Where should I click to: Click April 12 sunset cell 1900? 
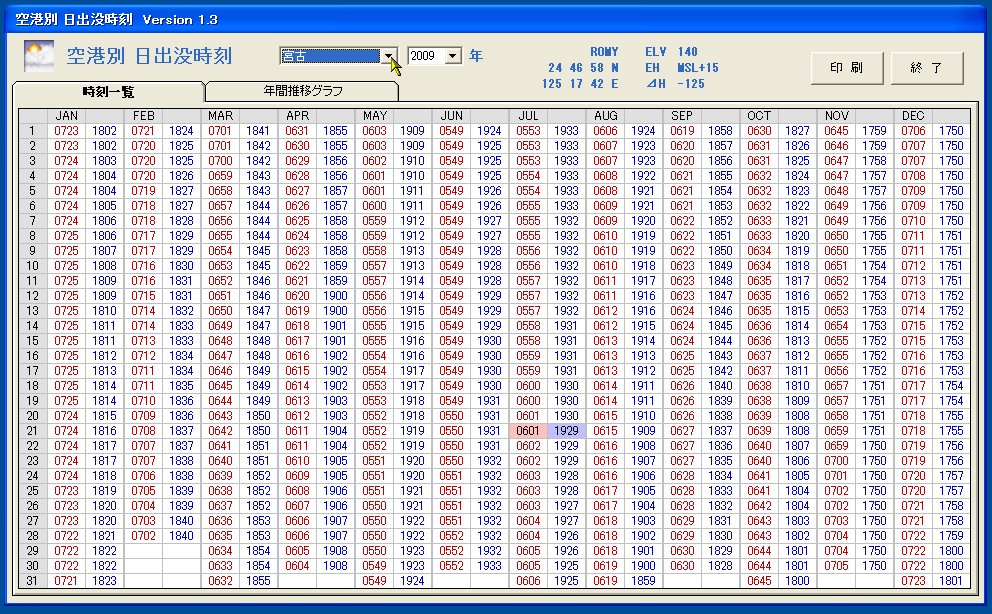335,296
